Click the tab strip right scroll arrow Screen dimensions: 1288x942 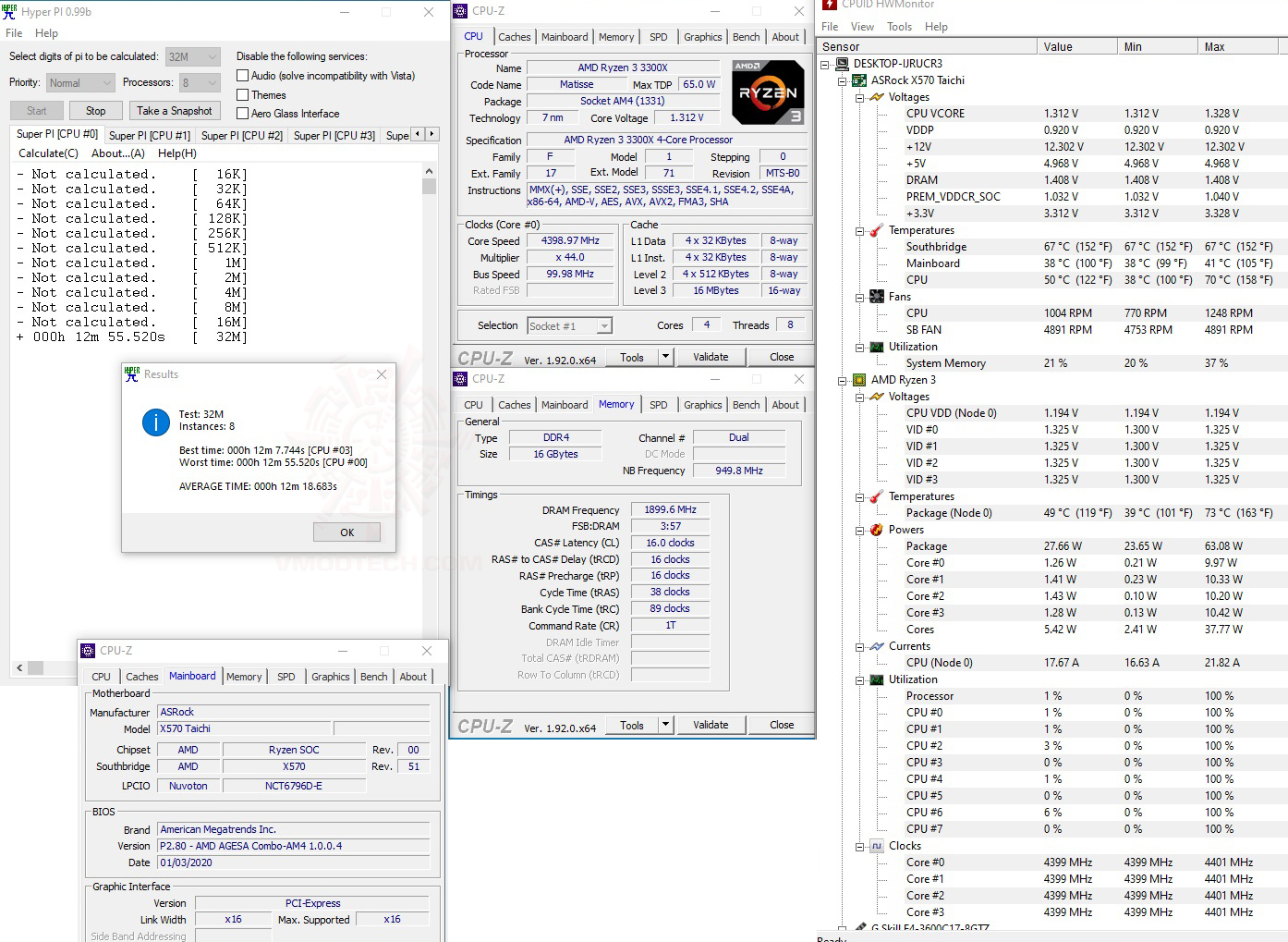coord(431,134)
